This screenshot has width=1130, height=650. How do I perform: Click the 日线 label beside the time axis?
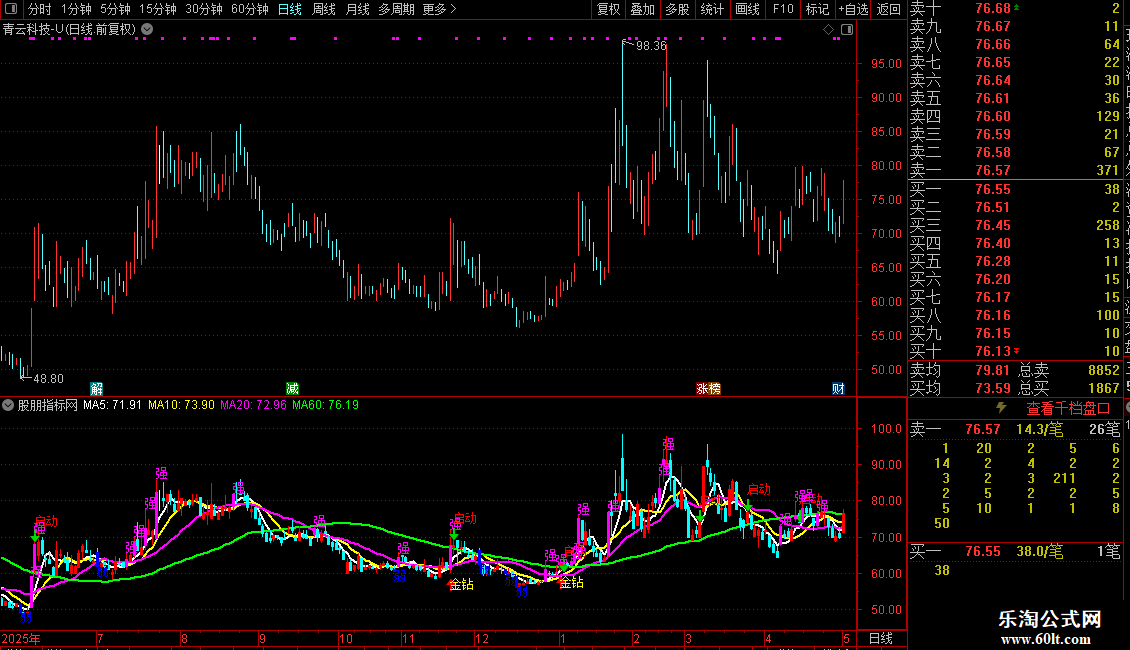881,638
